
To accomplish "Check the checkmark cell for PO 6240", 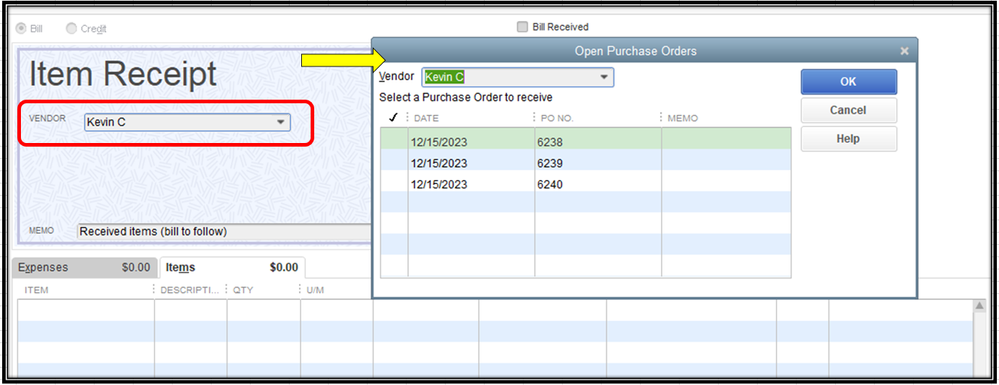I will (x=394, y=181).
